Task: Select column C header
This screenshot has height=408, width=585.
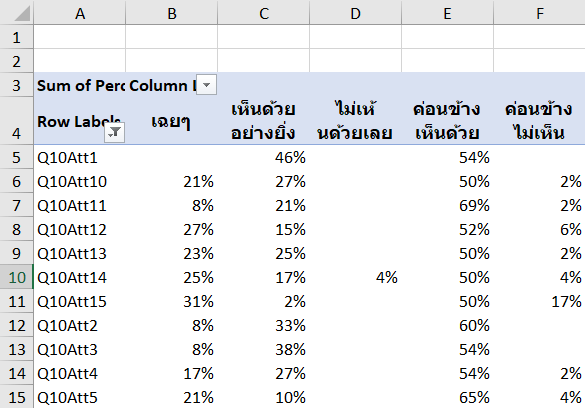Action: [x=264, y=13]
